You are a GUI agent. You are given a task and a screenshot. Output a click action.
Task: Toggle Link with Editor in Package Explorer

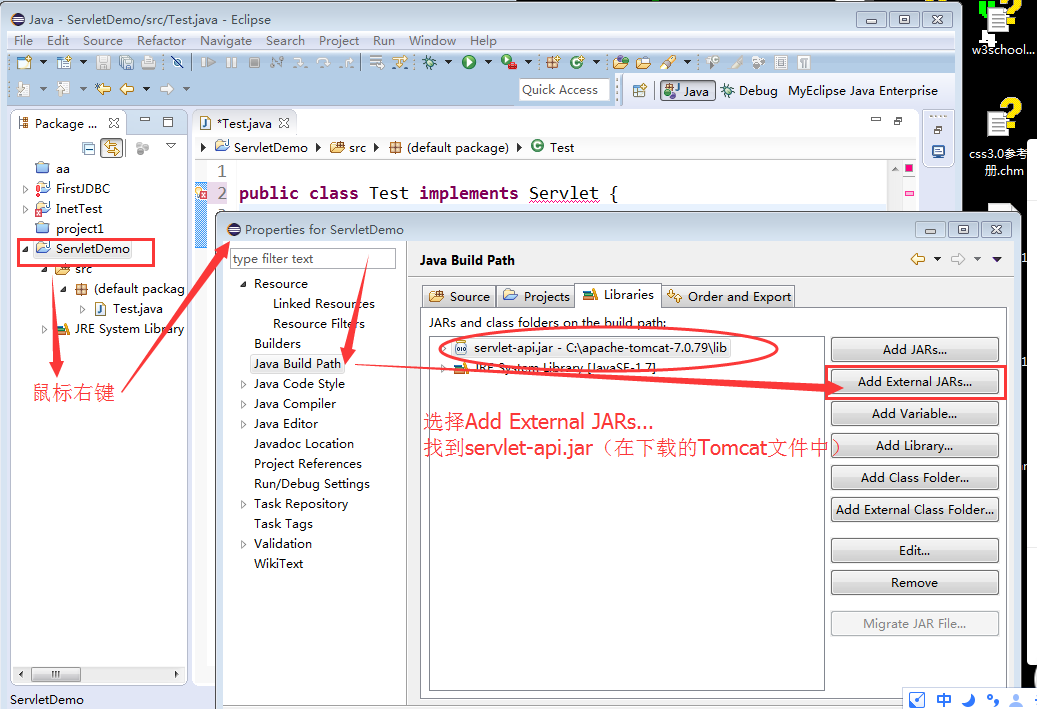pos(112,148)
